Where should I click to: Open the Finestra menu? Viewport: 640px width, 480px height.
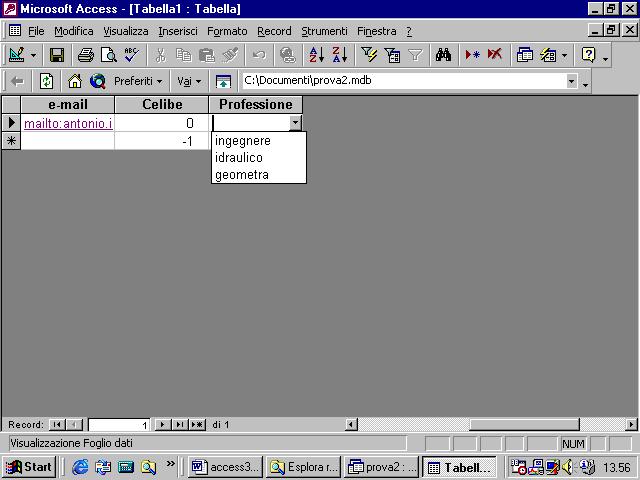click(376, 31)
